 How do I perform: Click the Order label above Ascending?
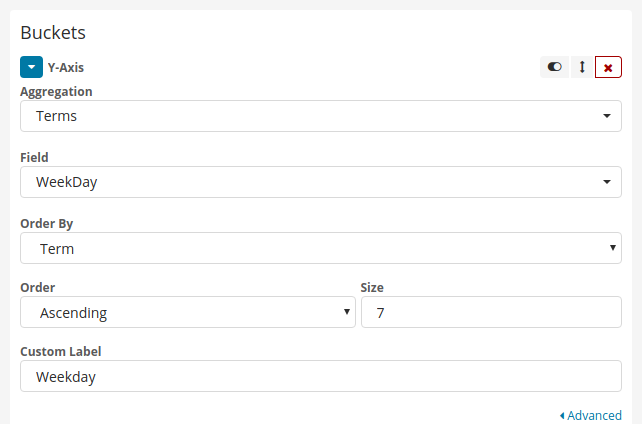[x=37, y=287]
